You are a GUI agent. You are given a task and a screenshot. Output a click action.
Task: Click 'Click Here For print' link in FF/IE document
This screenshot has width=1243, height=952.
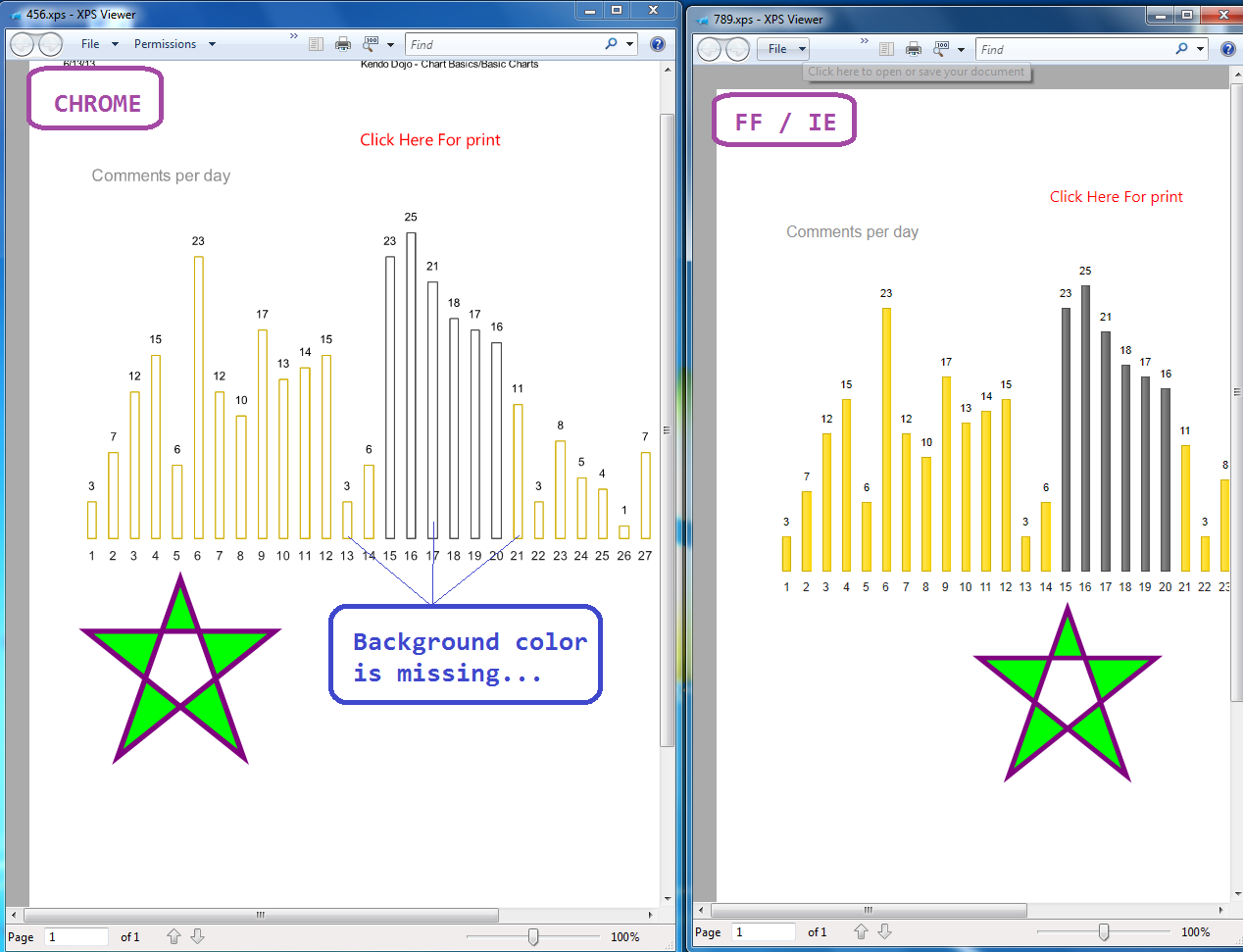tap(1116, 197)
